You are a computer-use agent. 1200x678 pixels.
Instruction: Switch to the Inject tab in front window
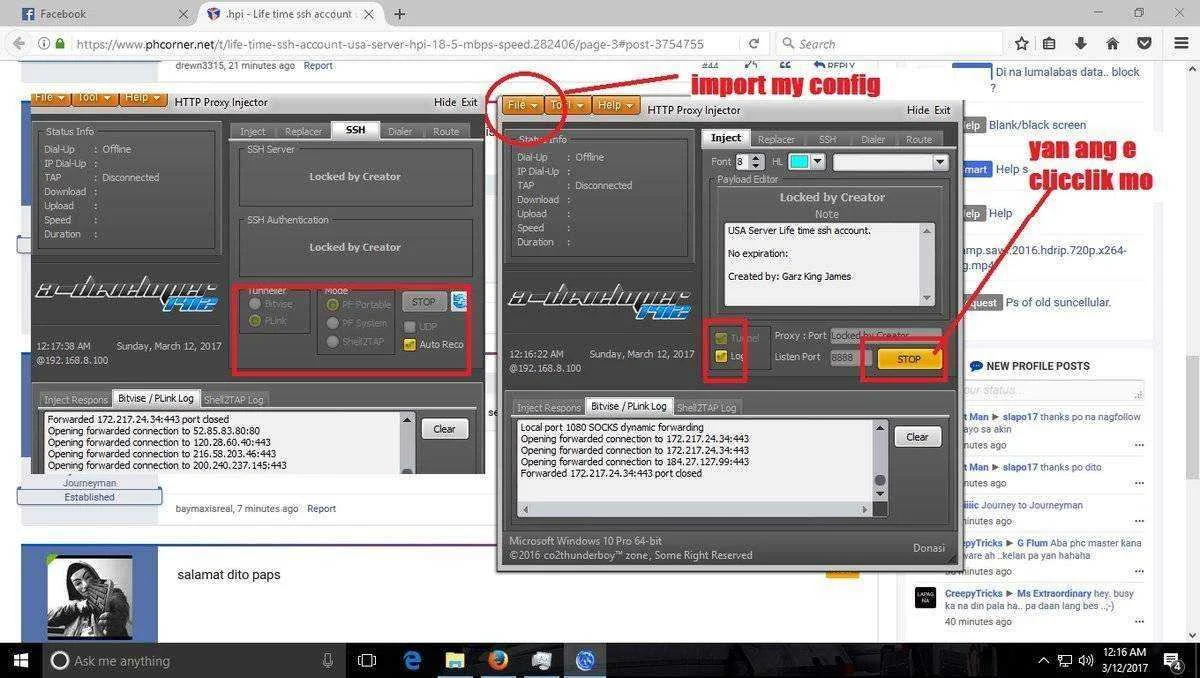[726, 138]
